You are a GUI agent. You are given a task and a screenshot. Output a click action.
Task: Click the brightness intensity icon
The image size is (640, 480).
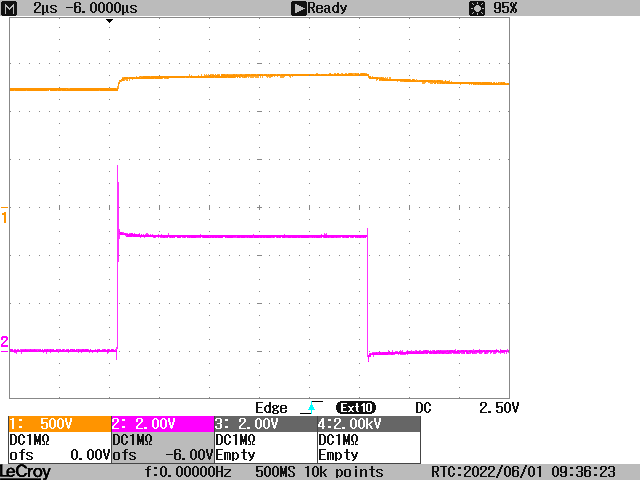[x=477, y=8]
